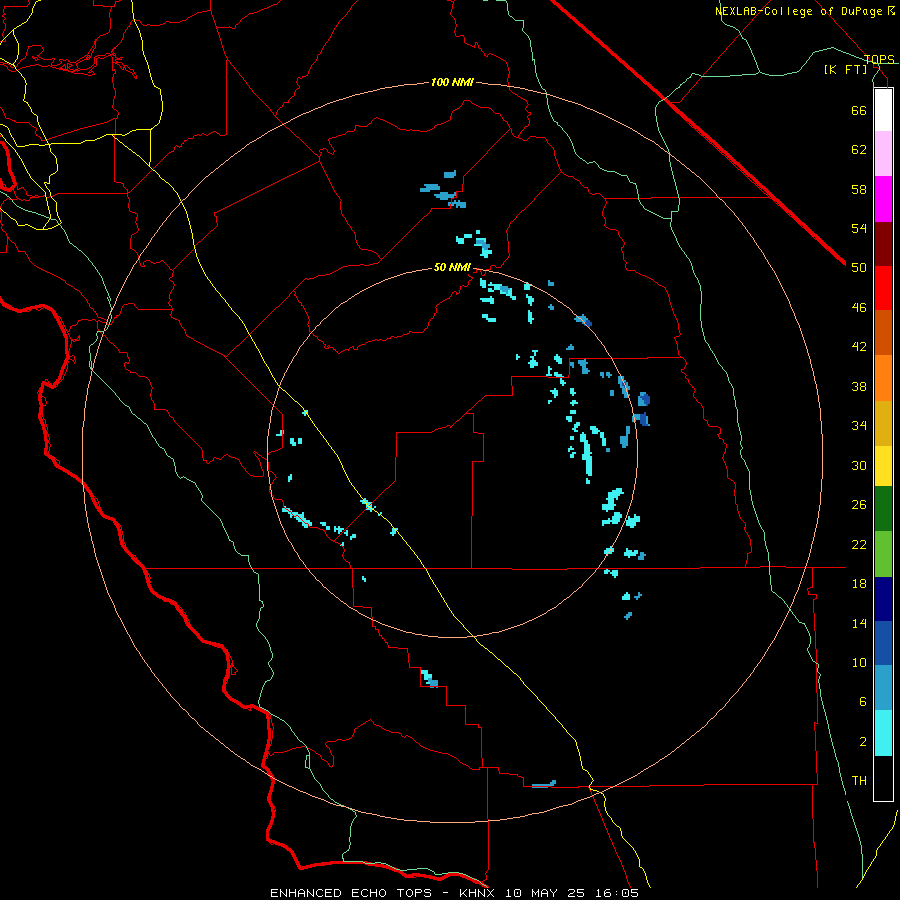Click legend value "42"
Image resolution: width=900 pixels, height=900 pixels.
click(x=859, y=347)
